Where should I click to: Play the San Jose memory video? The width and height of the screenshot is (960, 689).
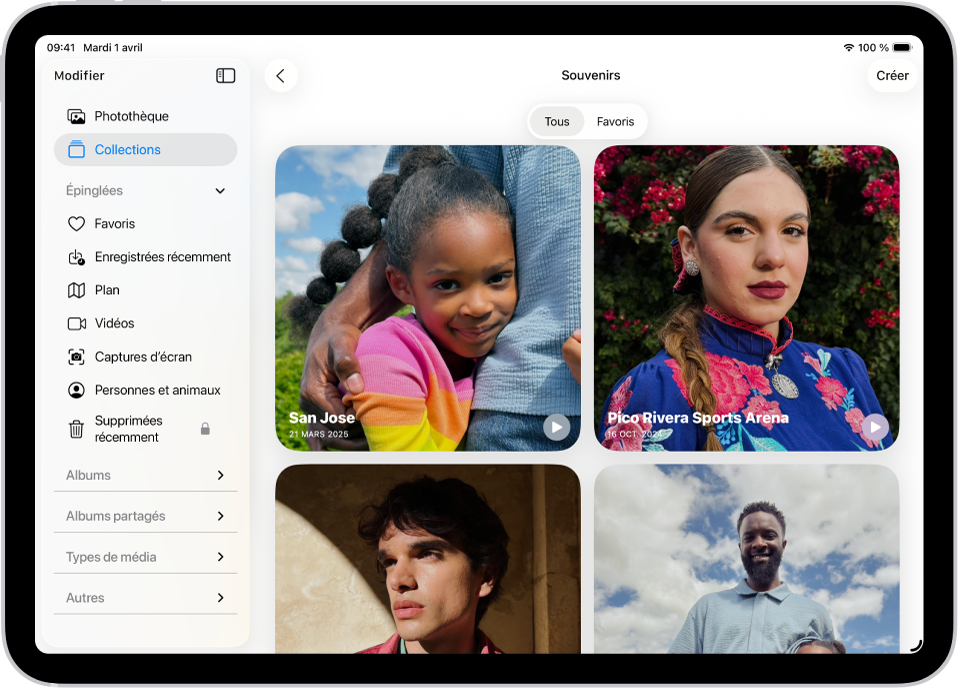click(557, 426)
